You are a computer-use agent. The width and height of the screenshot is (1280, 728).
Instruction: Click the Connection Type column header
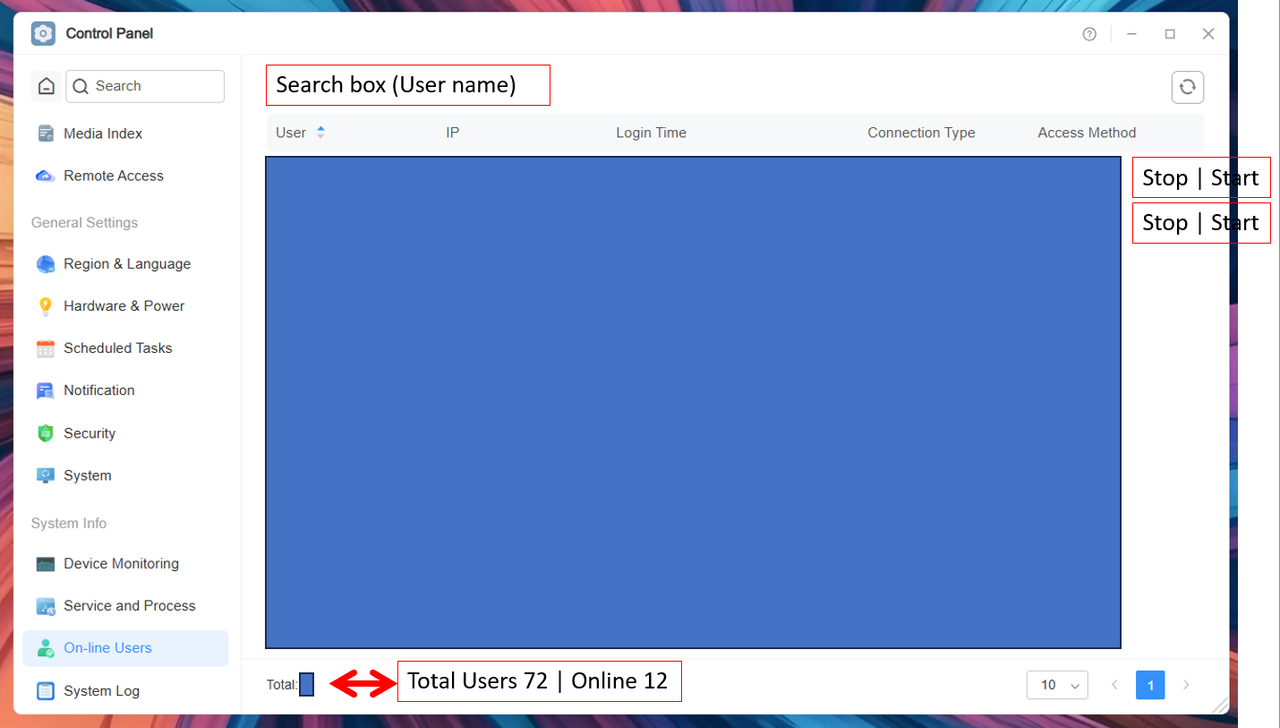921,133
